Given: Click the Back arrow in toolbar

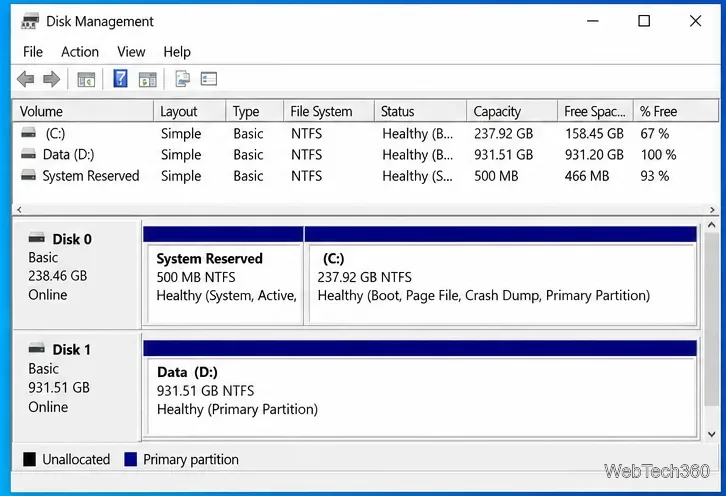Looking at the screenshot, I should click(25, 79).
